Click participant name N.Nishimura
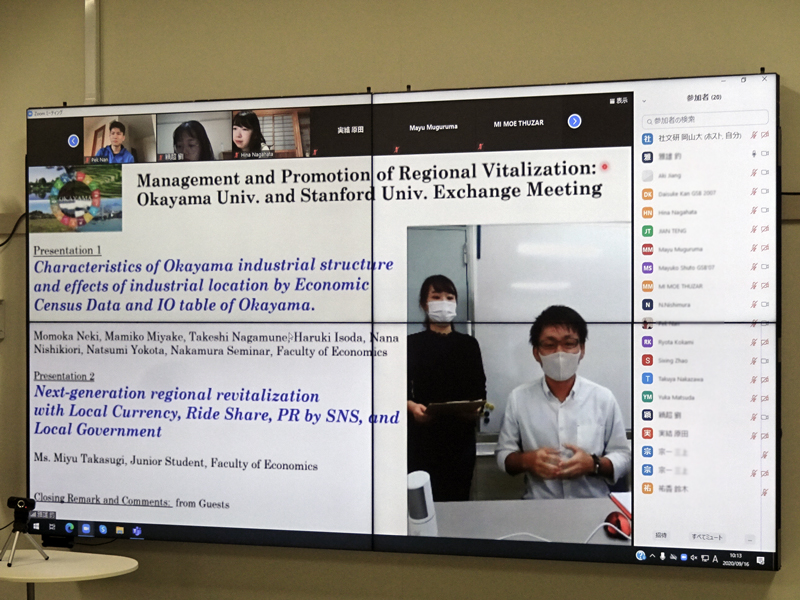 (674, 305)
